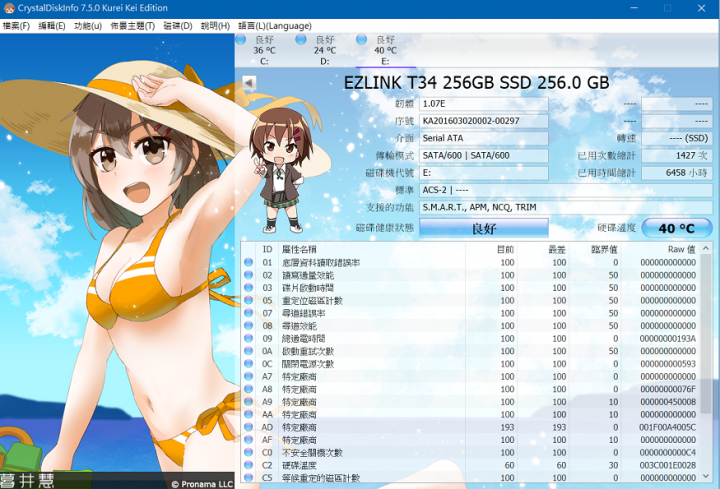Click status icon for attribute AD
Viewport: 720px width, 489px height.
pyautogui.click(x=248, y=427)
